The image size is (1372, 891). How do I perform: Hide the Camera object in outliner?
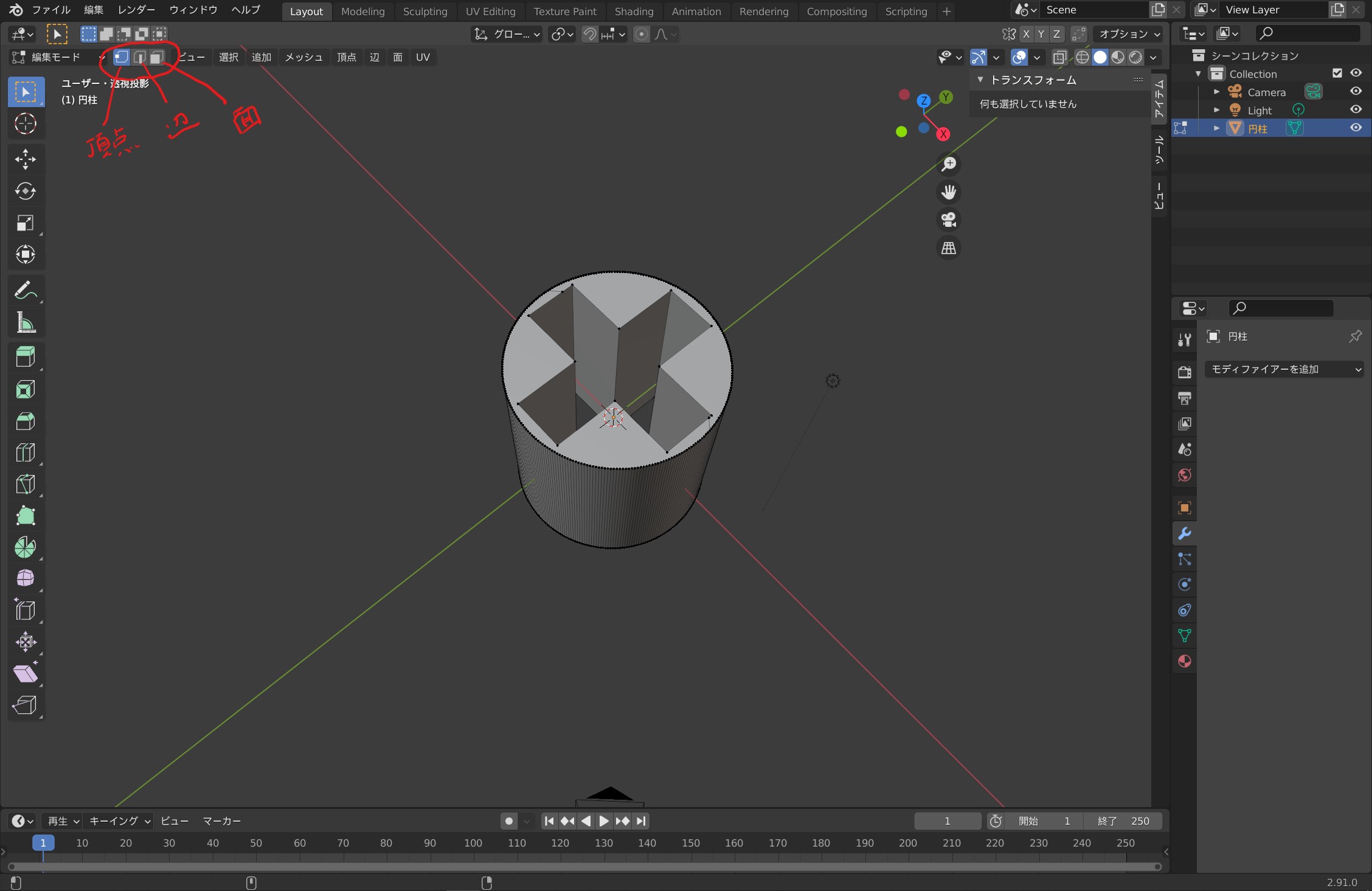pos(1356,91)
